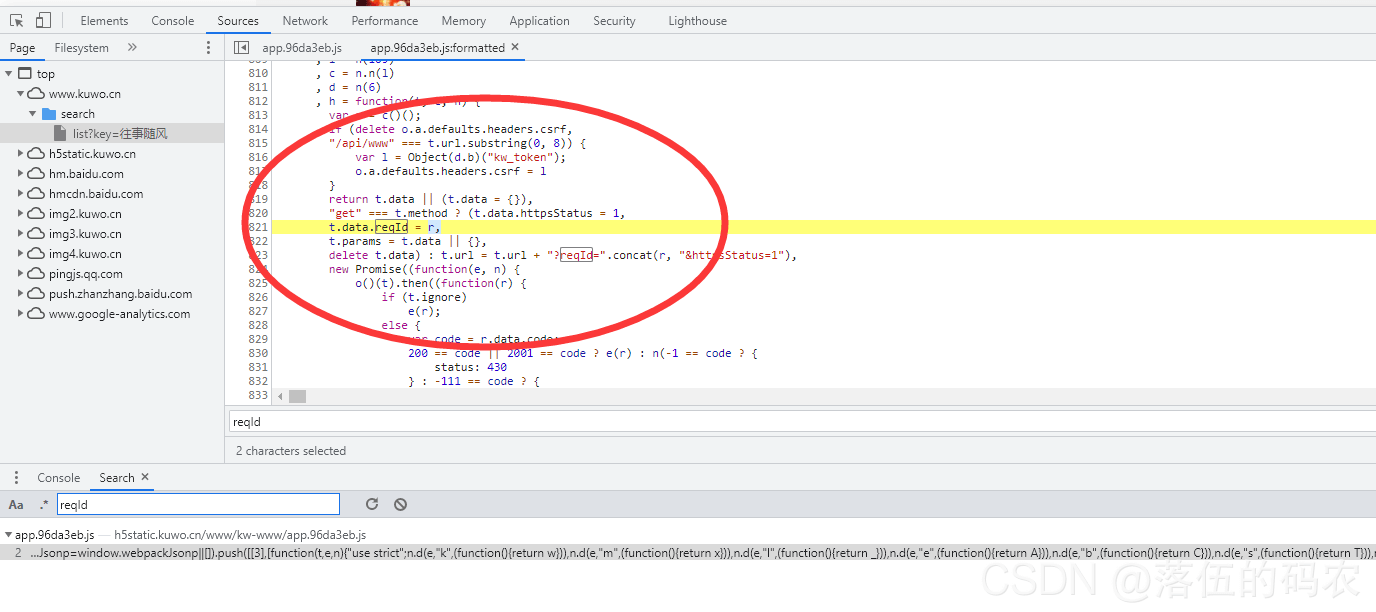Viewport: 1376px width, 612px height.
Task: Switch to the Network tab
Action: click(x=305, y=20)
